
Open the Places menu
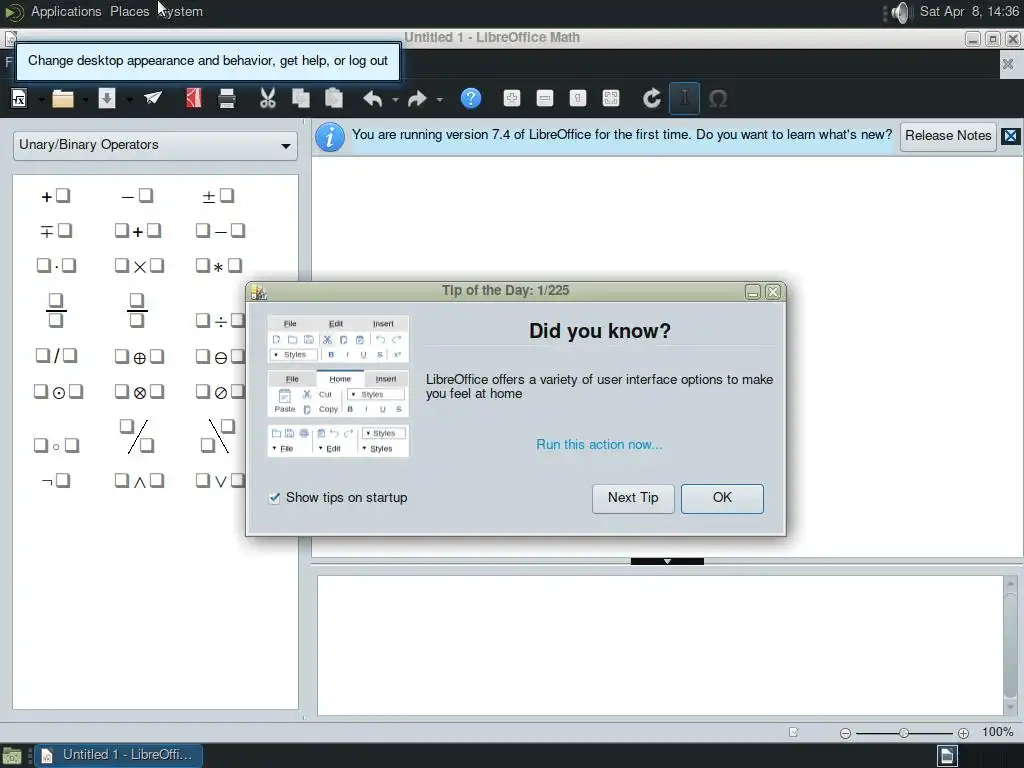[129, 12]
